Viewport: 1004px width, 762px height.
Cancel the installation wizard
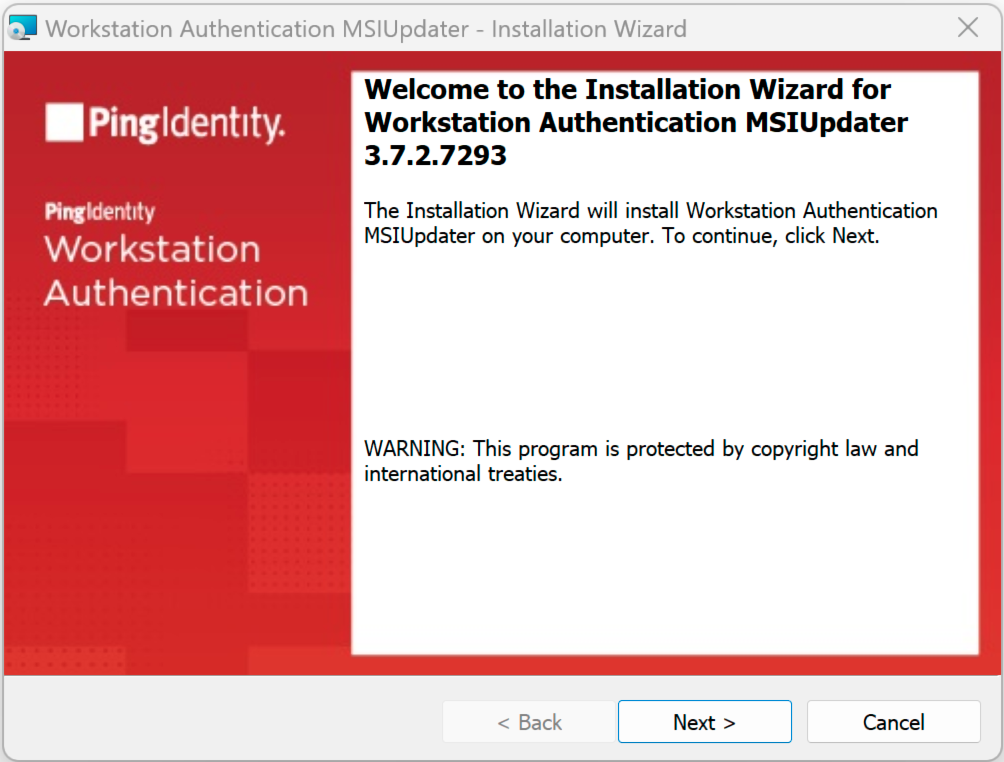[x=893, y=722]
